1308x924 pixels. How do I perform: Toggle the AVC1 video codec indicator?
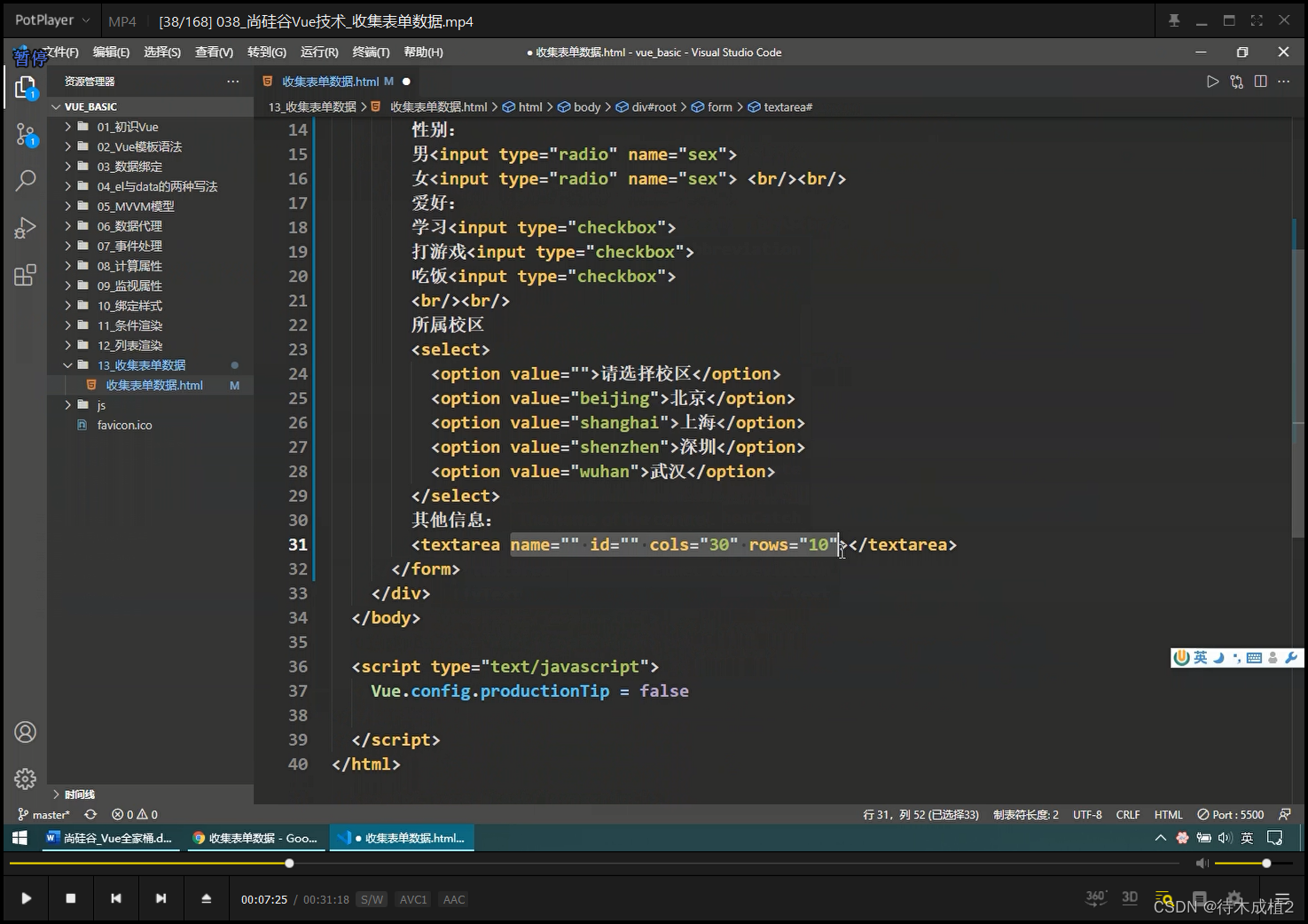pyautogui.click(x=412, y=899)
